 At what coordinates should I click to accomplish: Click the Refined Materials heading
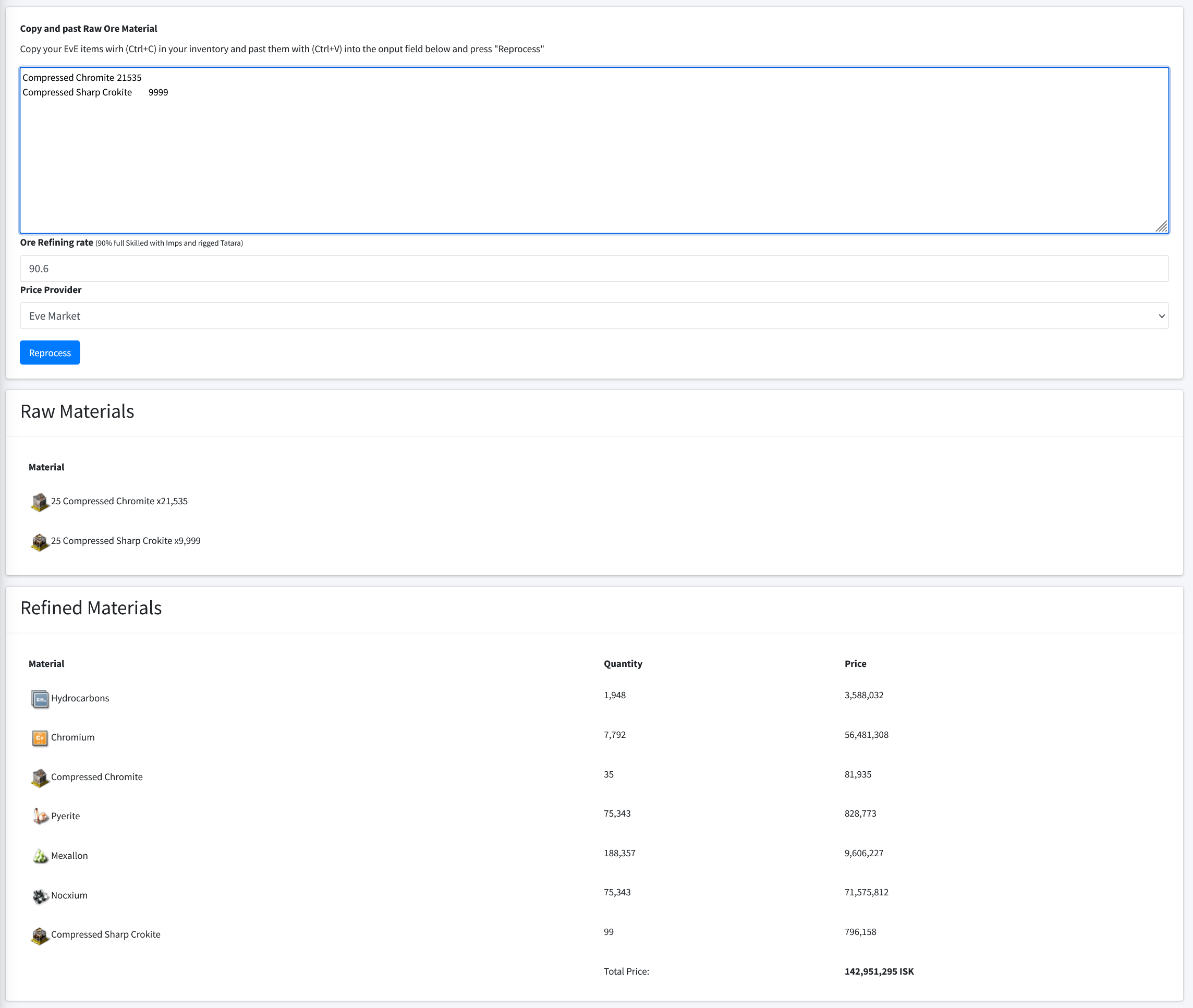pos(91,608)
